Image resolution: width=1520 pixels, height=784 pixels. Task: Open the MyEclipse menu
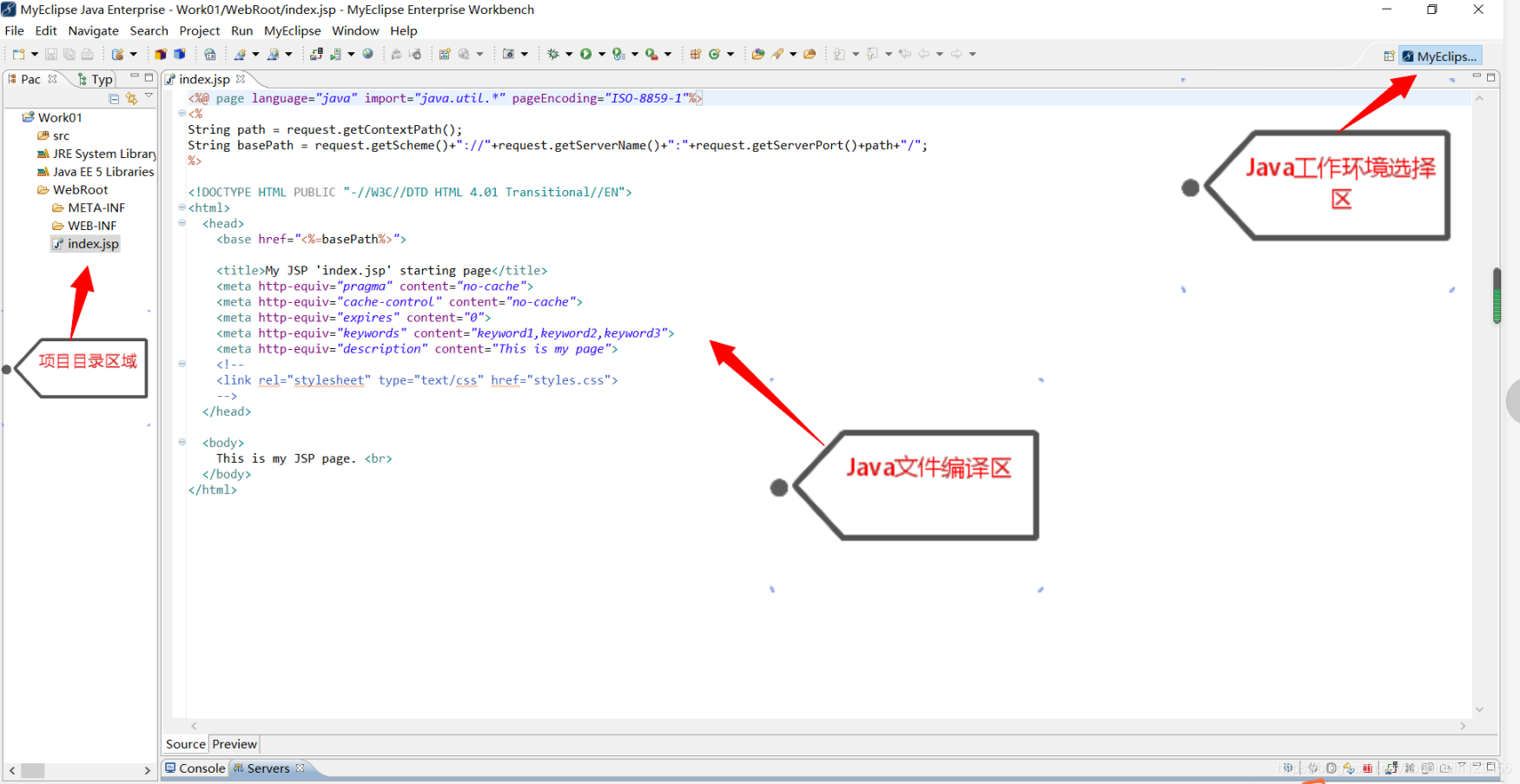click(293, 30)
